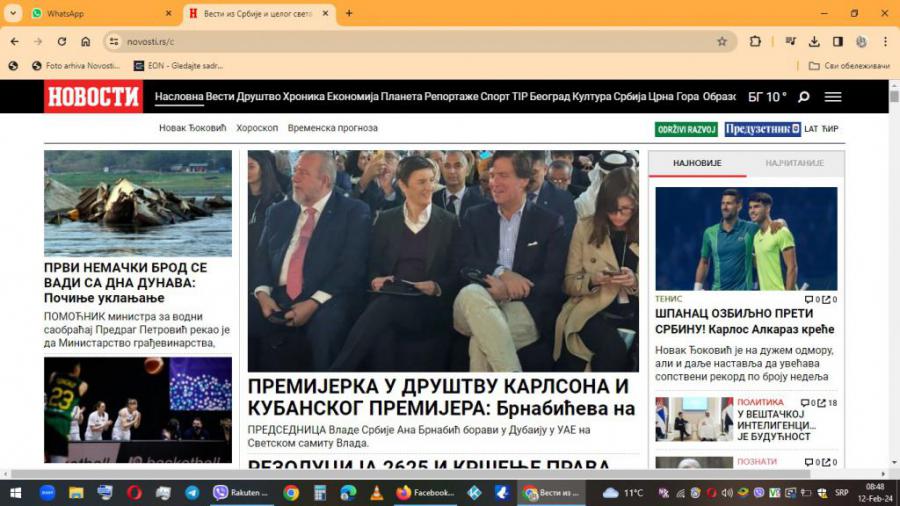Open the Rakuten Viber taskbar window
This screenshot has height=506, width=900.
click(240, 493)
